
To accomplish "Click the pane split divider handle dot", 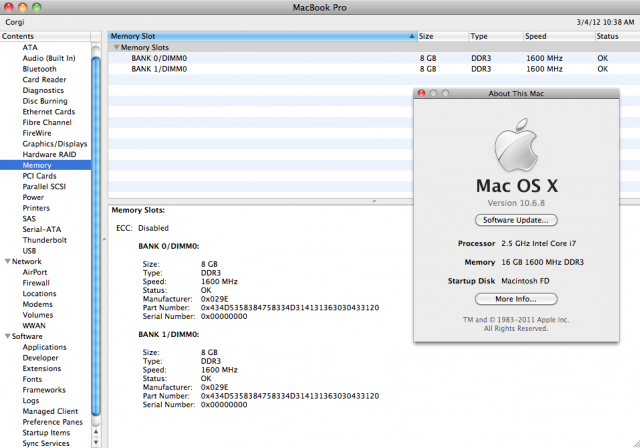I will tap(374, 201).
